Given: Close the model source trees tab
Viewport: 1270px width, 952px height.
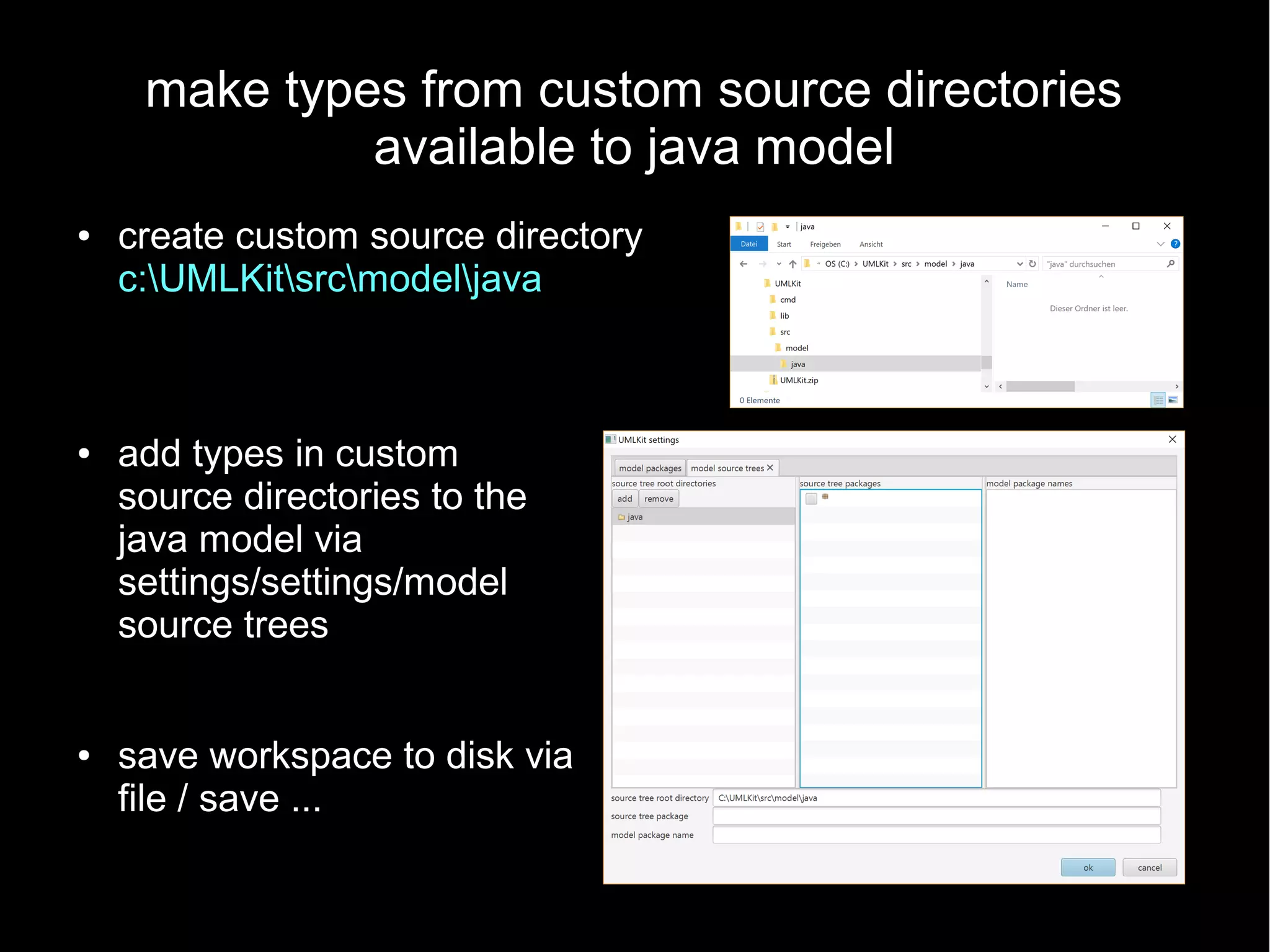Looking at the screenshot, I should 770,468.
